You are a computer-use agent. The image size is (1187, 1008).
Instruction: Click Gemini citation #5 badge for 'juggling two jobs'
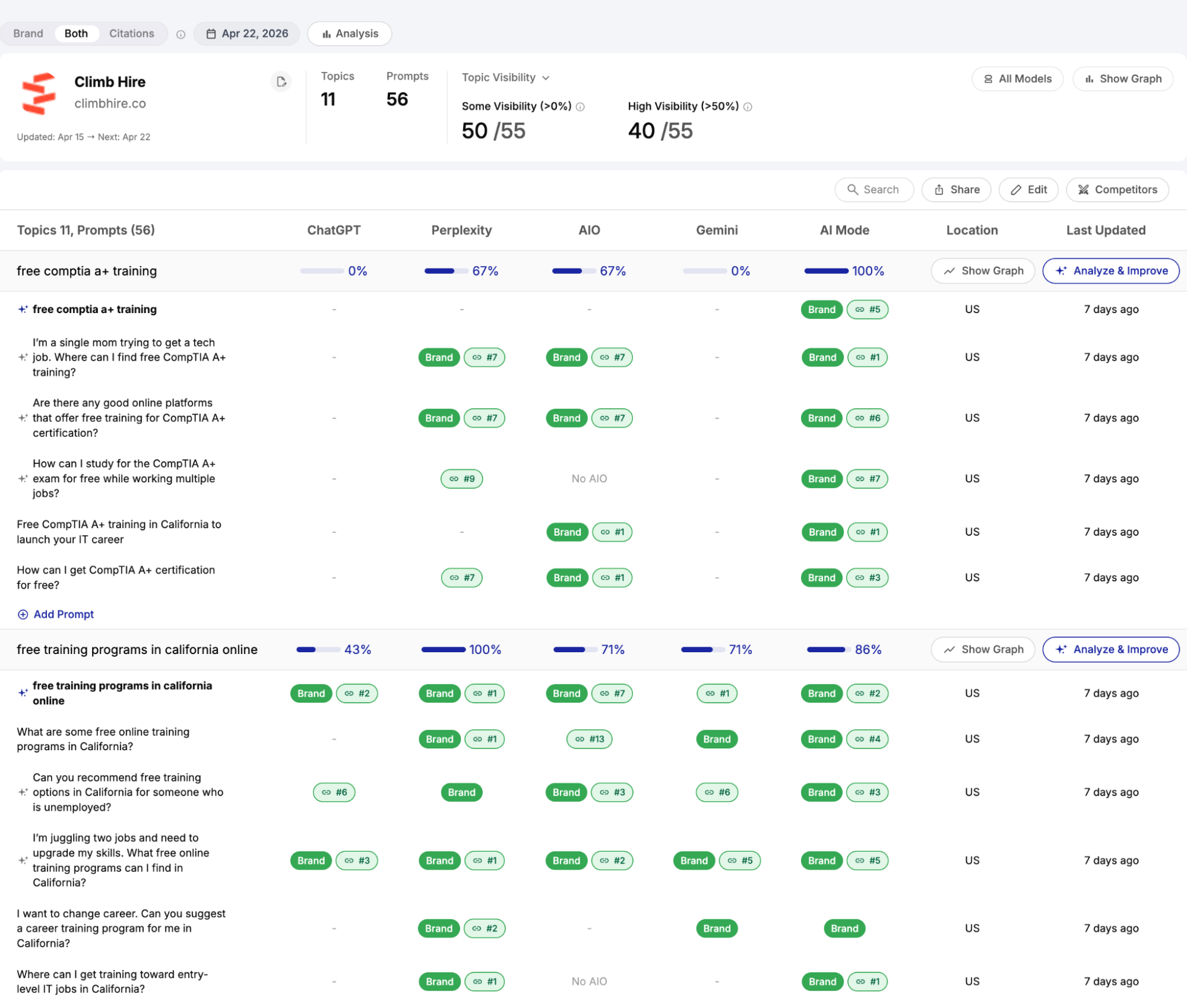(740, 861)
